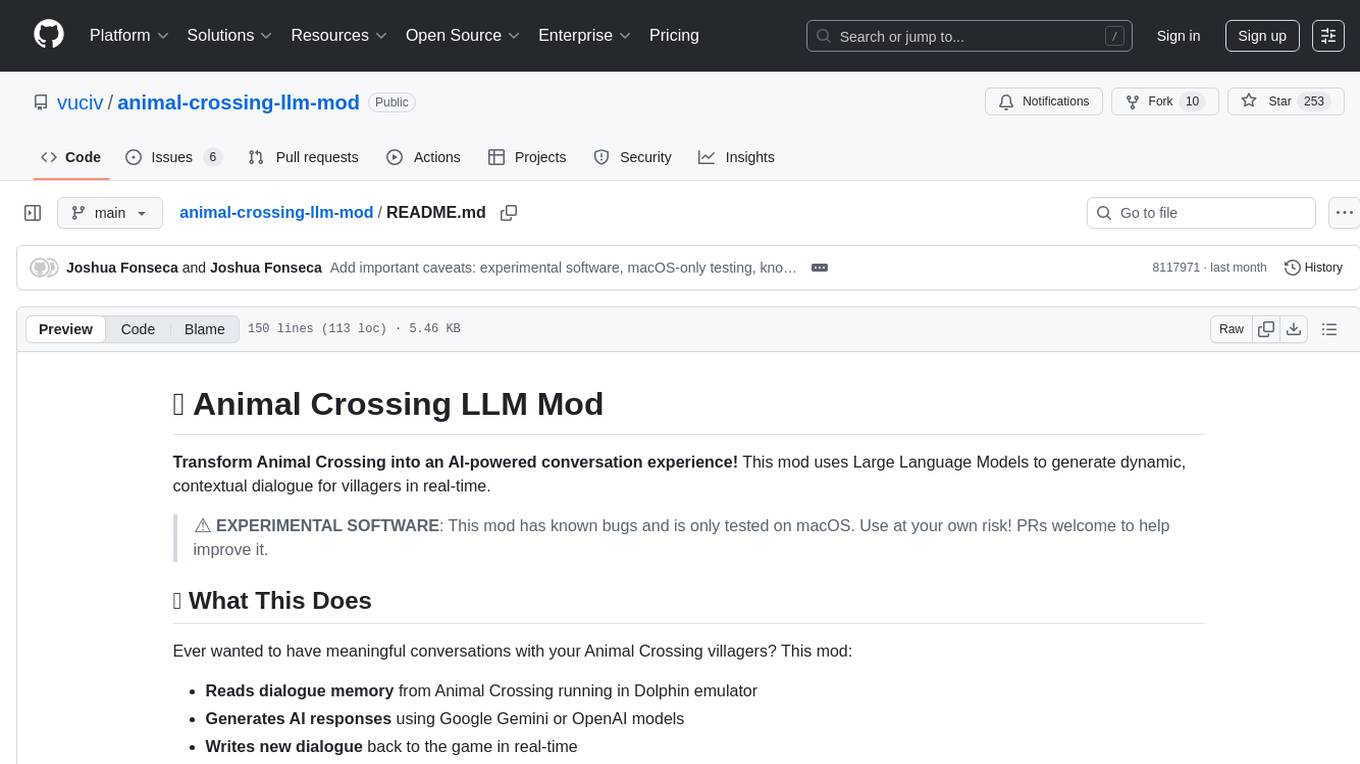Click the 150 lines file info text
This screenshot has width=1360, height=764.
pos(354,329)
